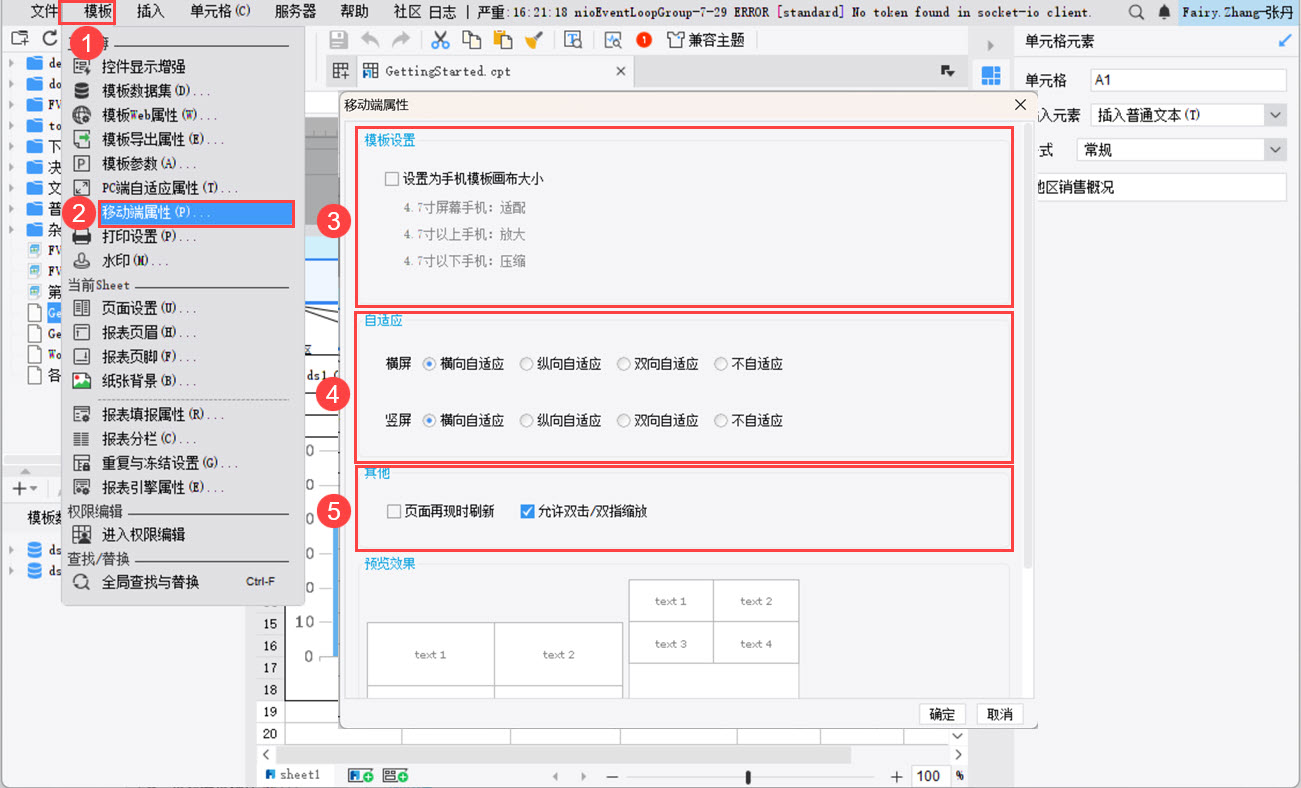
Task: Check 设置为手机模板画布大小 checkbox
Action: click(392, 179)
